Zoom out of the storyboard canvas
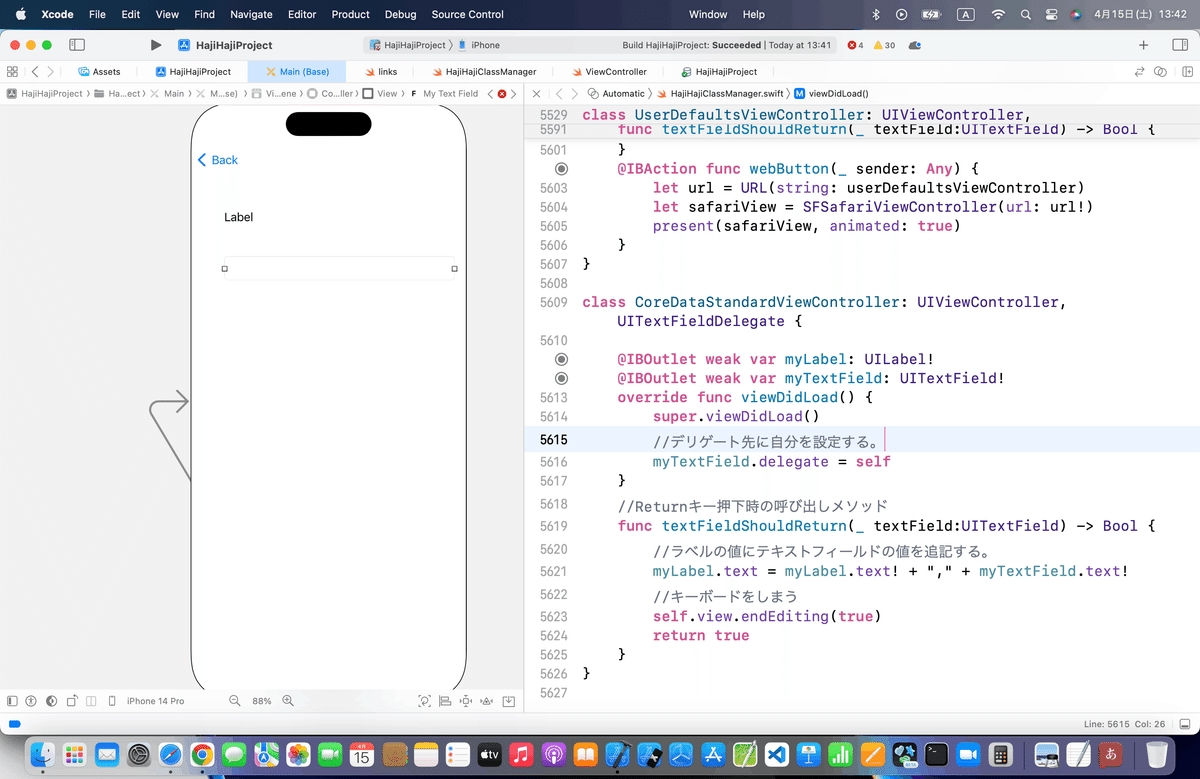1200x779 pixels. click(235, 701)
